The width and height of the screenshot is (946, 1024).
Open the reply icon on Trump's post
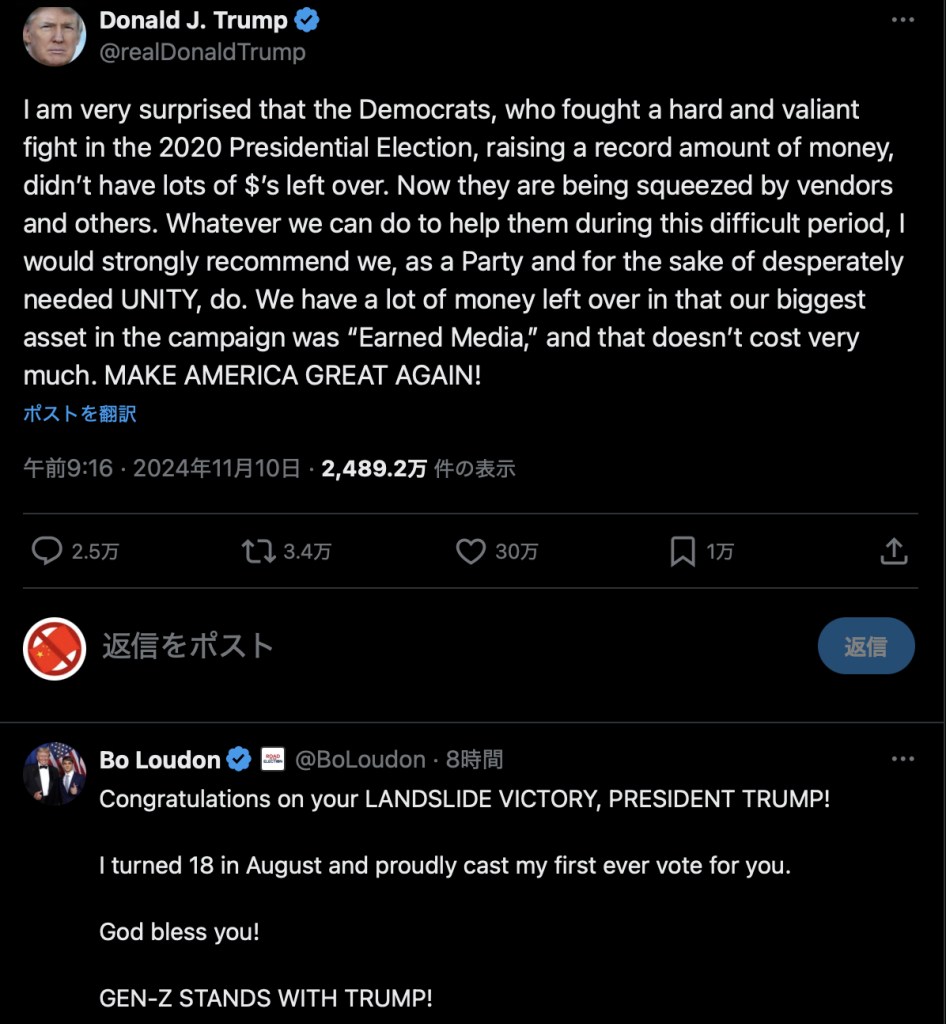[x=44, y=551]
